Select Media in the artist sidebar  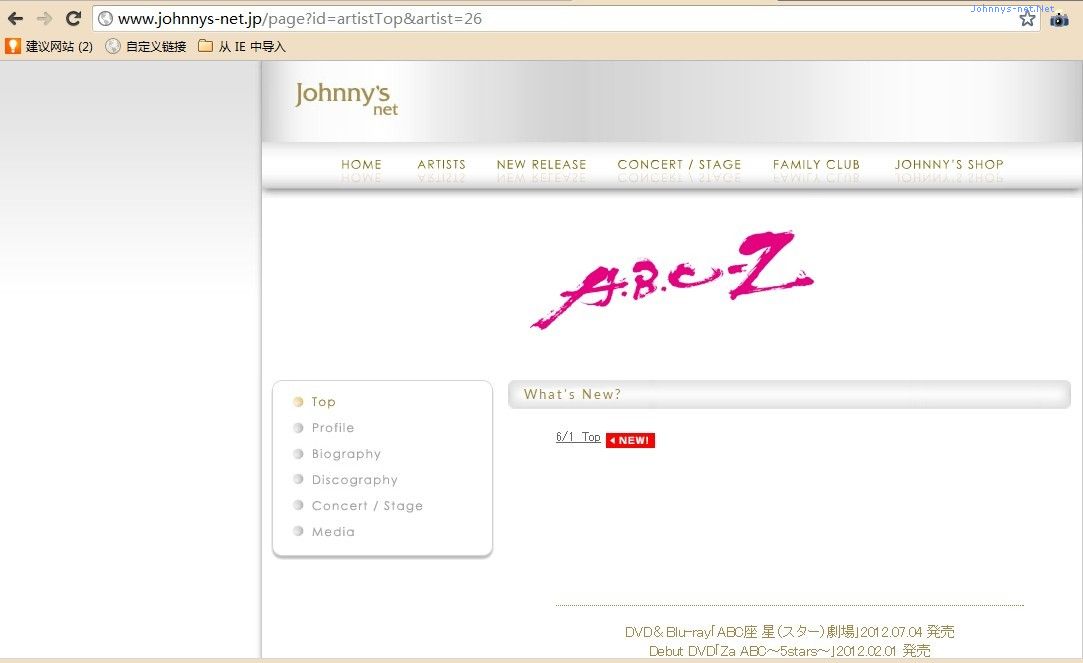(333, 532)
